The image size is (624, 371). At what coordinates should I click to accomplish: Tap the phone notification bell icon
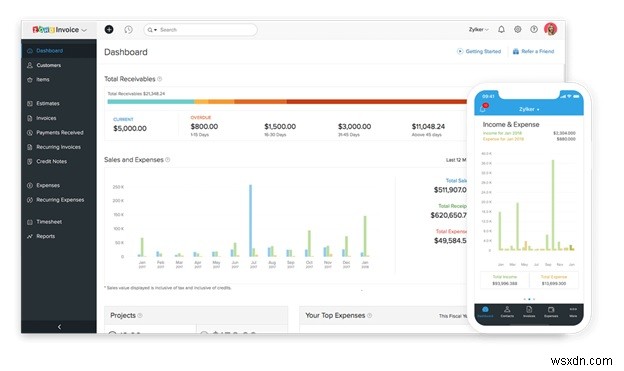pyautogui.click(x=484, y=107)
